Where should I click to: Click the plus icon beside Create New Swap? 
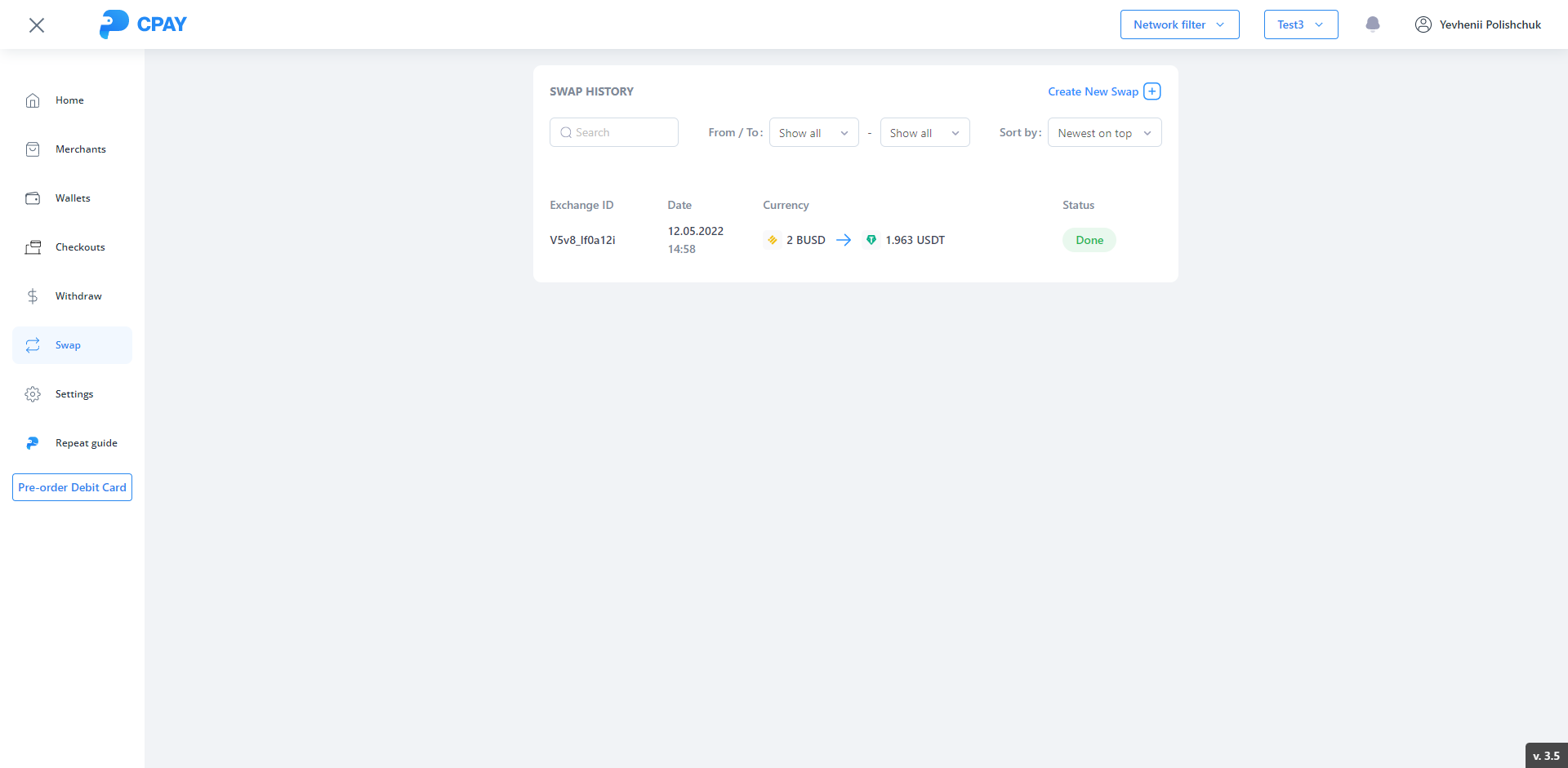1151,91
